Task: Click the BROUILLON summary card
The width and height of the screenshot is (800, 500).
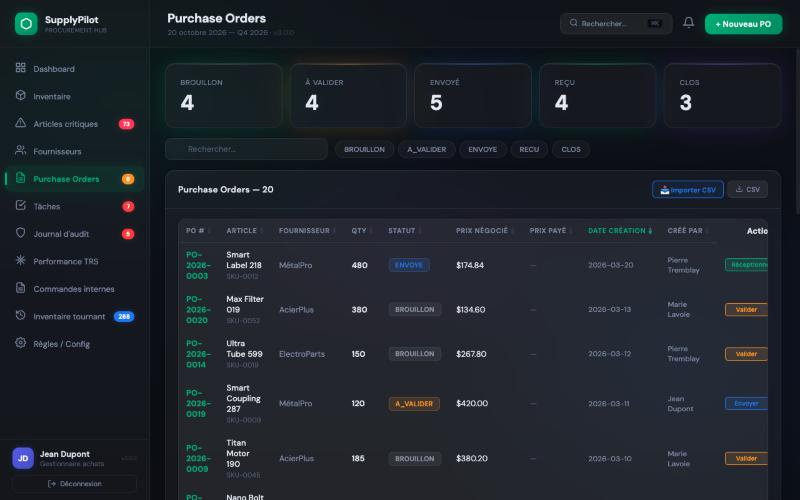Action: [x=223, y=95]
